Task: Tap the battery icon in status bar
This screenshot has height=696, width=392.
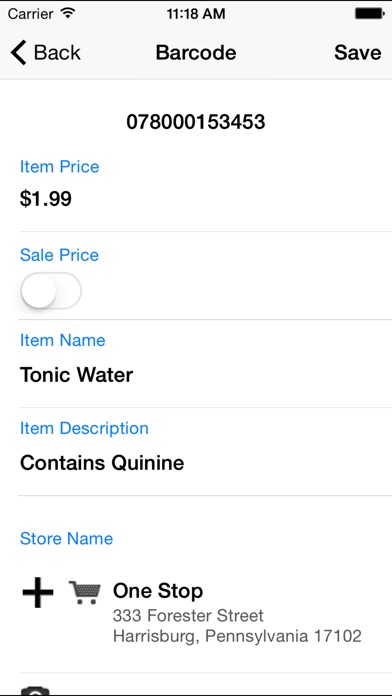Action: [x=369, y=14]
